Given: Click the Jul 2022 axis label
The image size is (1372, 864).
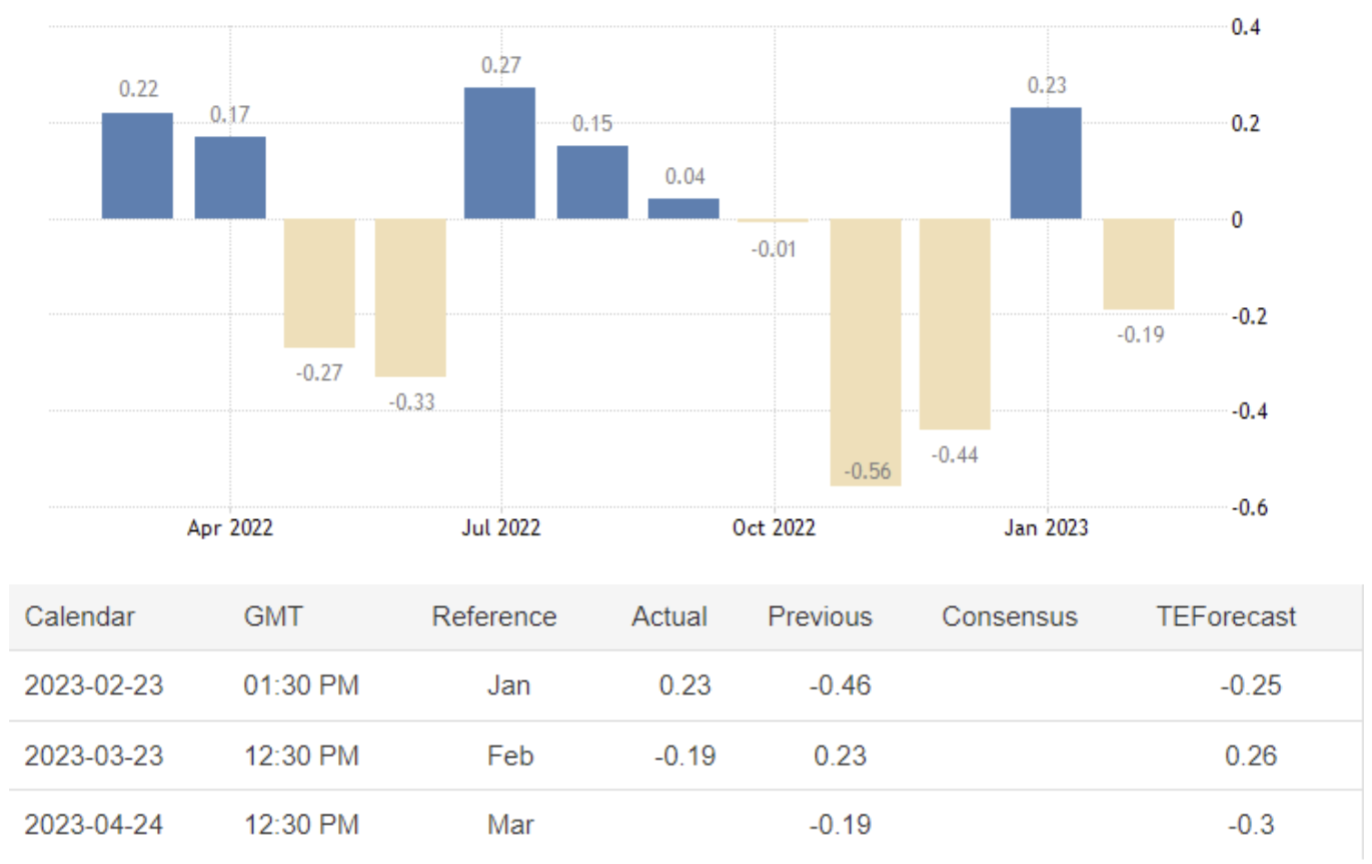Looking at the screenshot, I should click(x=501, y=528).
